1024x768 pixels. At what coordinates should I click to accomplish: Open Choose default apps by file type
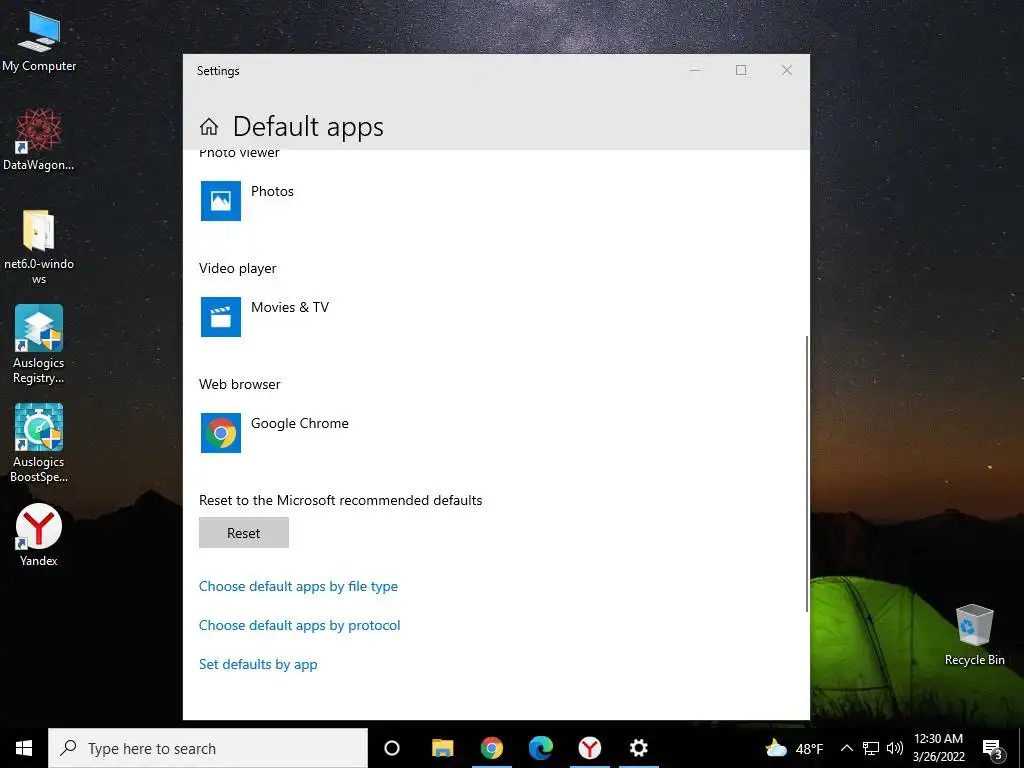point(298,586)
